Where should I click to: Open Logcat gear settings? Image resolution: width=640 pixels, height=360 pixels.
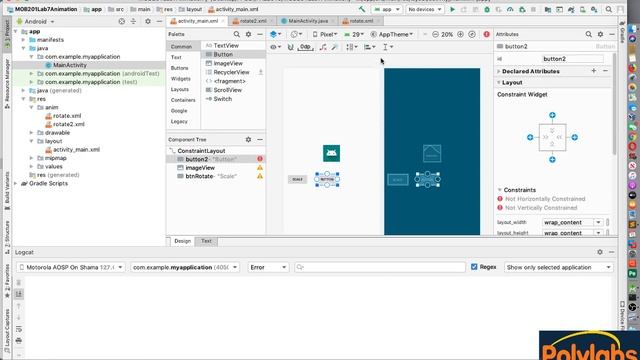click(600, 252)
